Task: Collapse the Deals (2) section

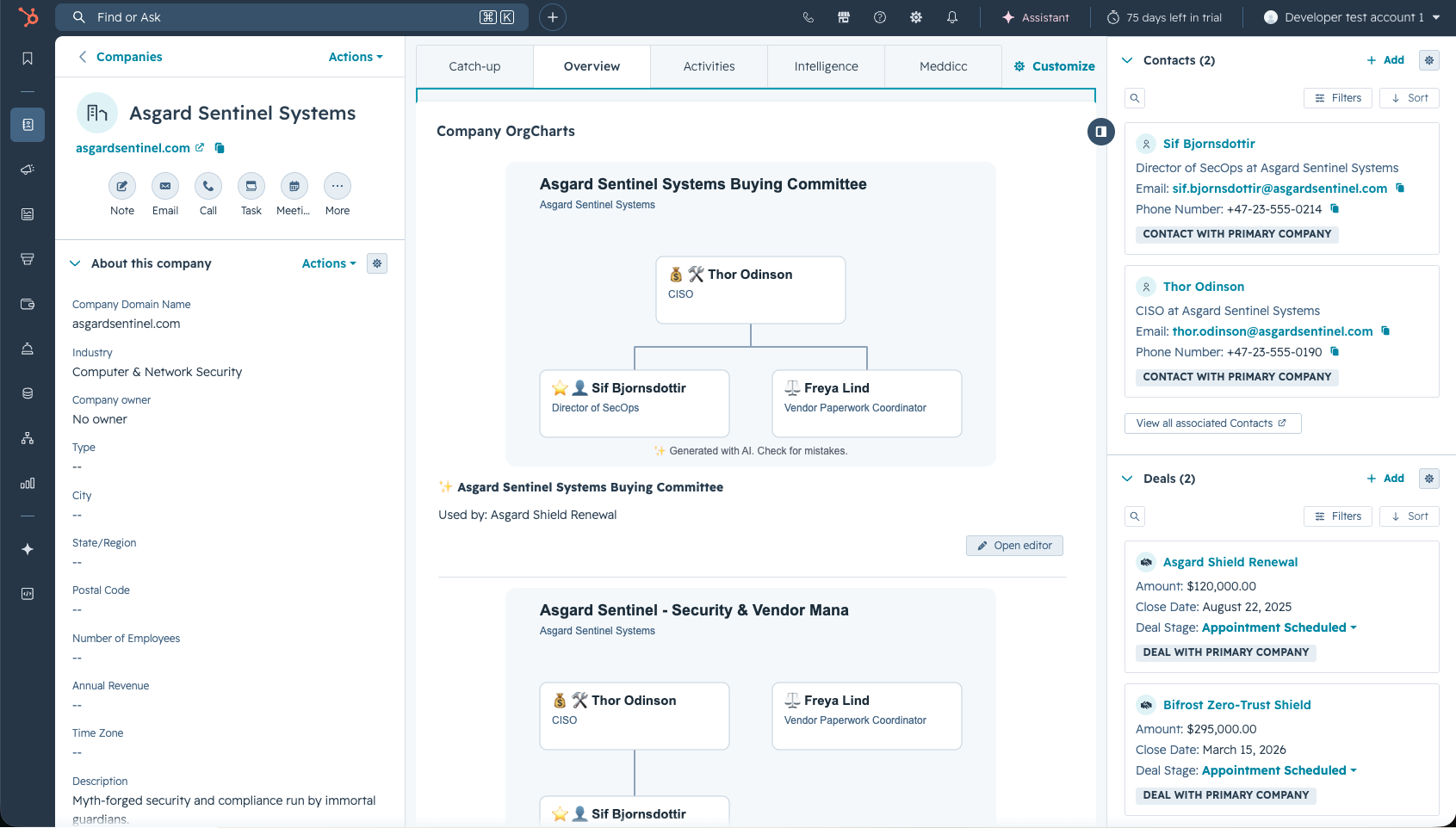Action: 1127,479
